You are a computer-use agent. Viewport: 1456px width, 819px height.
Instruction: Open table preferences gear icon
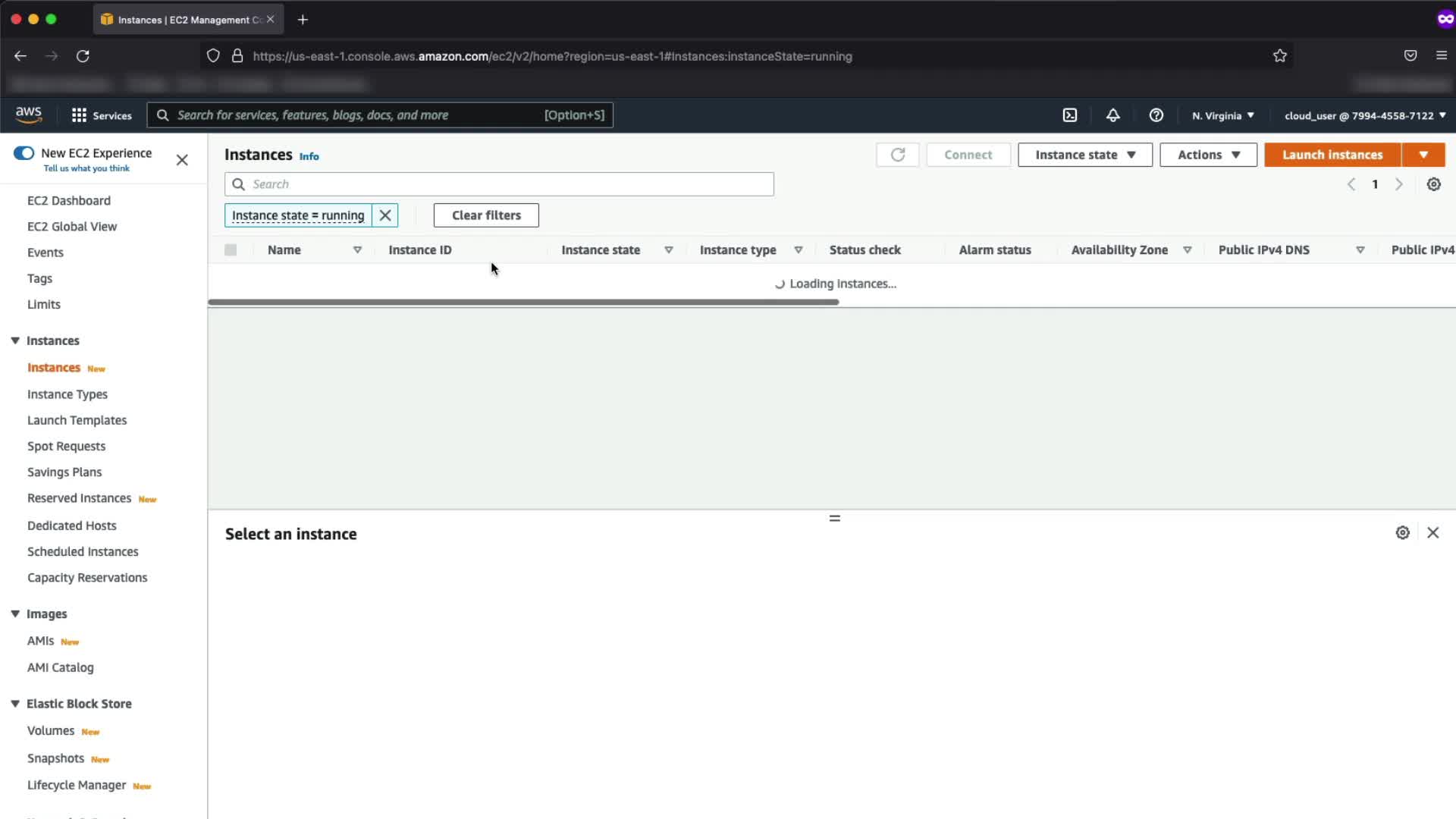click(x=1433, y=184)
